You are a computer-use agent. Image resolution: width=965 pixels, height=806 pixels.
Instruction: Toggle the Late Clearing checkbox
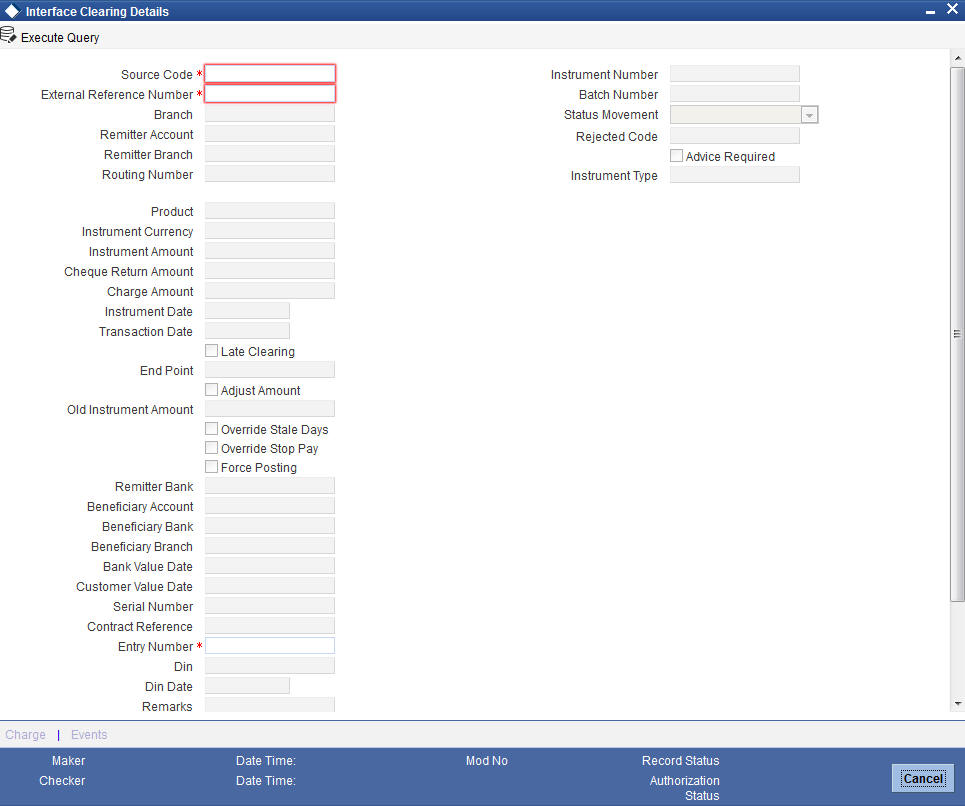(211, 351)
